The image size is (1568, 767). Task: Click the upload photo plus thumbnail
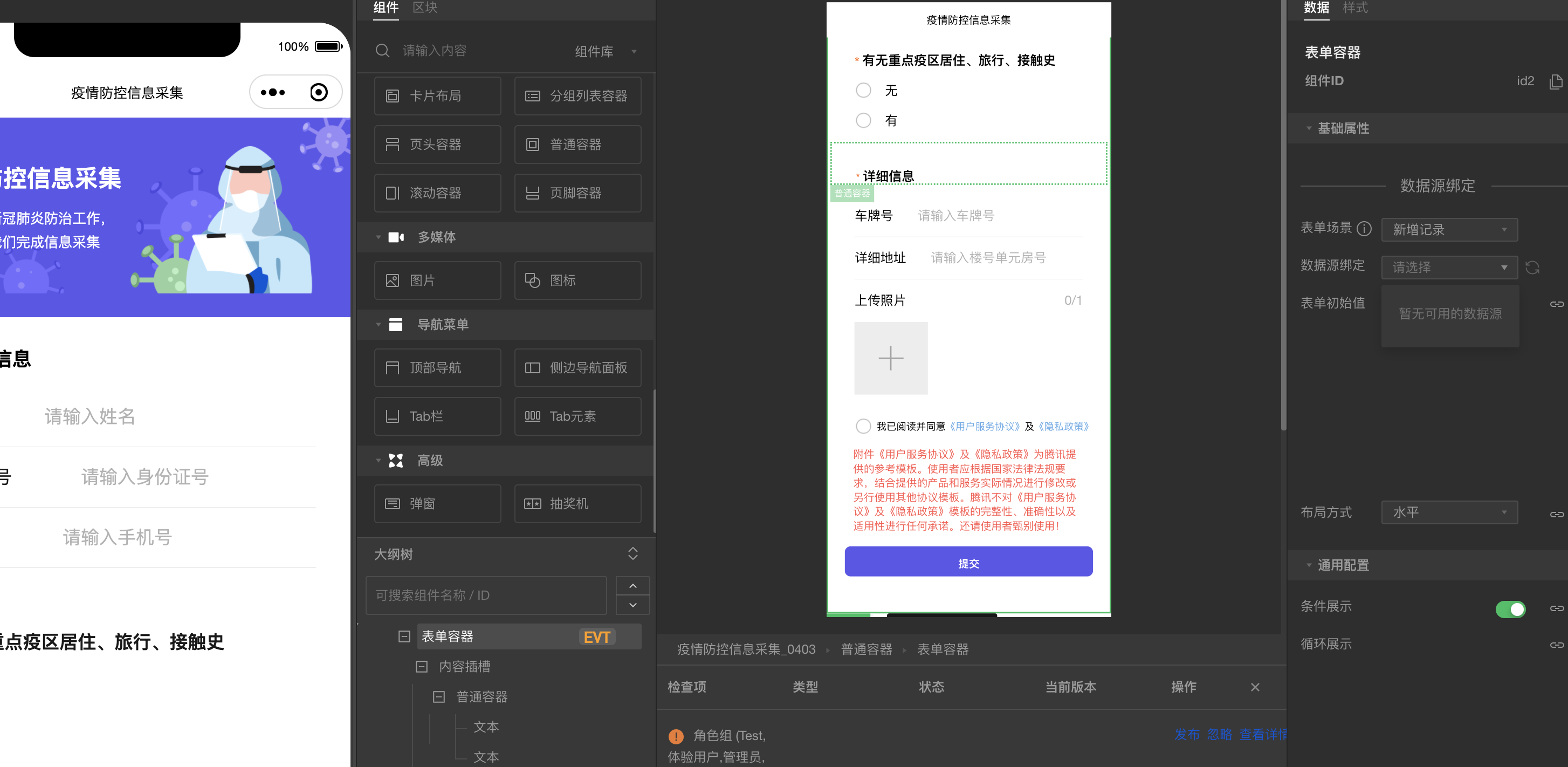coord(891,358)
